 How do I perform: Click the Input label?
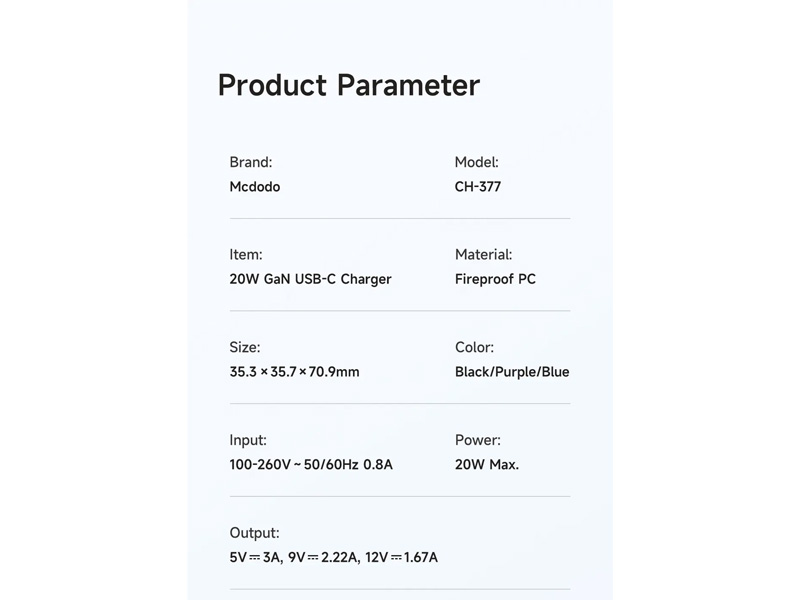pyautogui.click(x=248, y=440)
